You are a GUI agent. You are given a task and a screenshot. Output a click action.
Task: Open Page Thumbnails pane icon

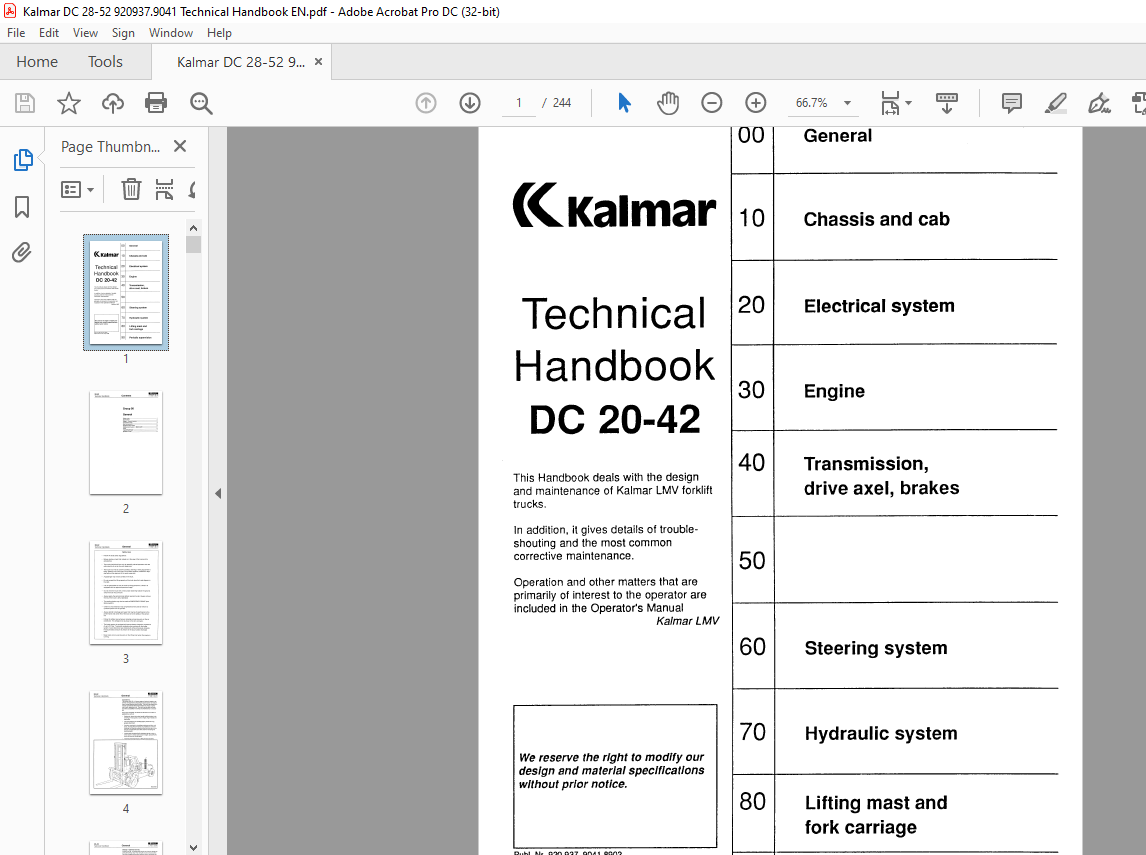pos(23,159)
